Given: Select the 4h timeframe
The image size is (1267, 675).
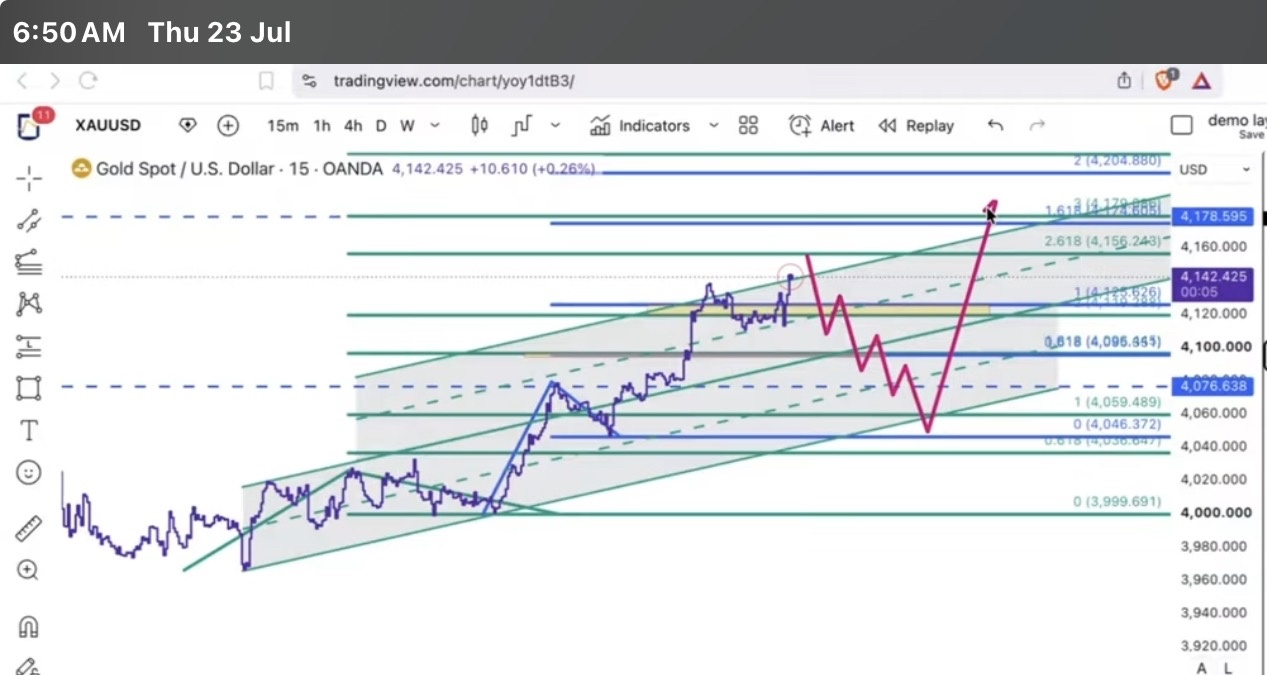Looking at the screenshot, I should [x=353, y=126].
